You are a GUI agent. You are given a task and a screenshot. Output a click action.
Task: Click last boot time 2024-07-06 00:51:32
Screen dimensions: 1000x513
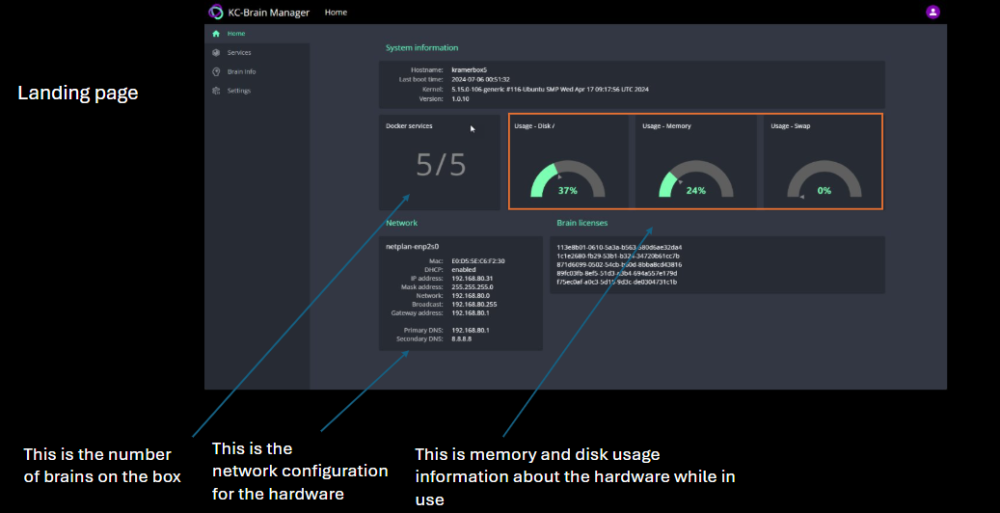[x=480, y=80]
